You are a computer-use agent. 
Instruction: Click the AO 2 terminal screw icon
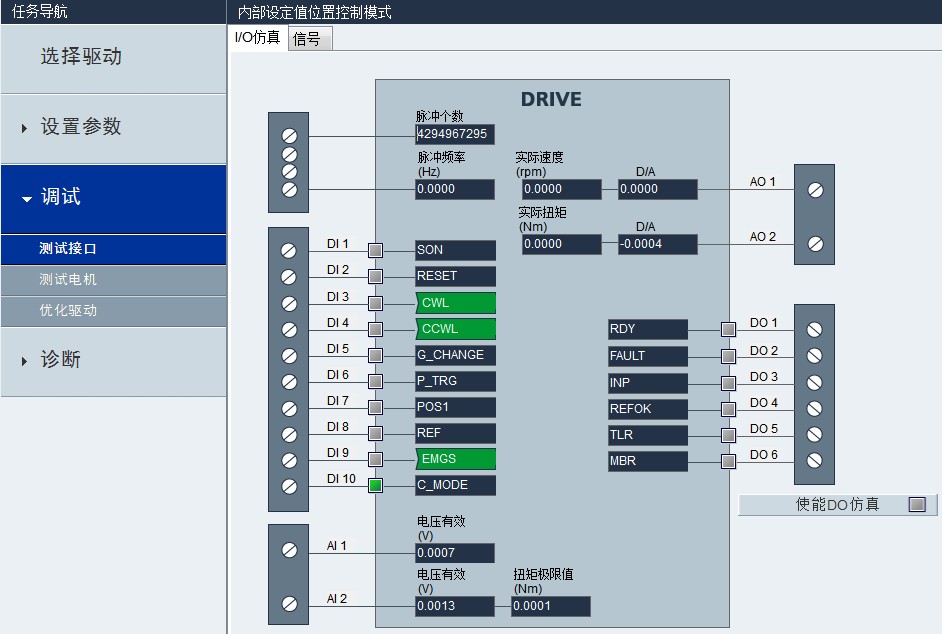click(815, 244)
